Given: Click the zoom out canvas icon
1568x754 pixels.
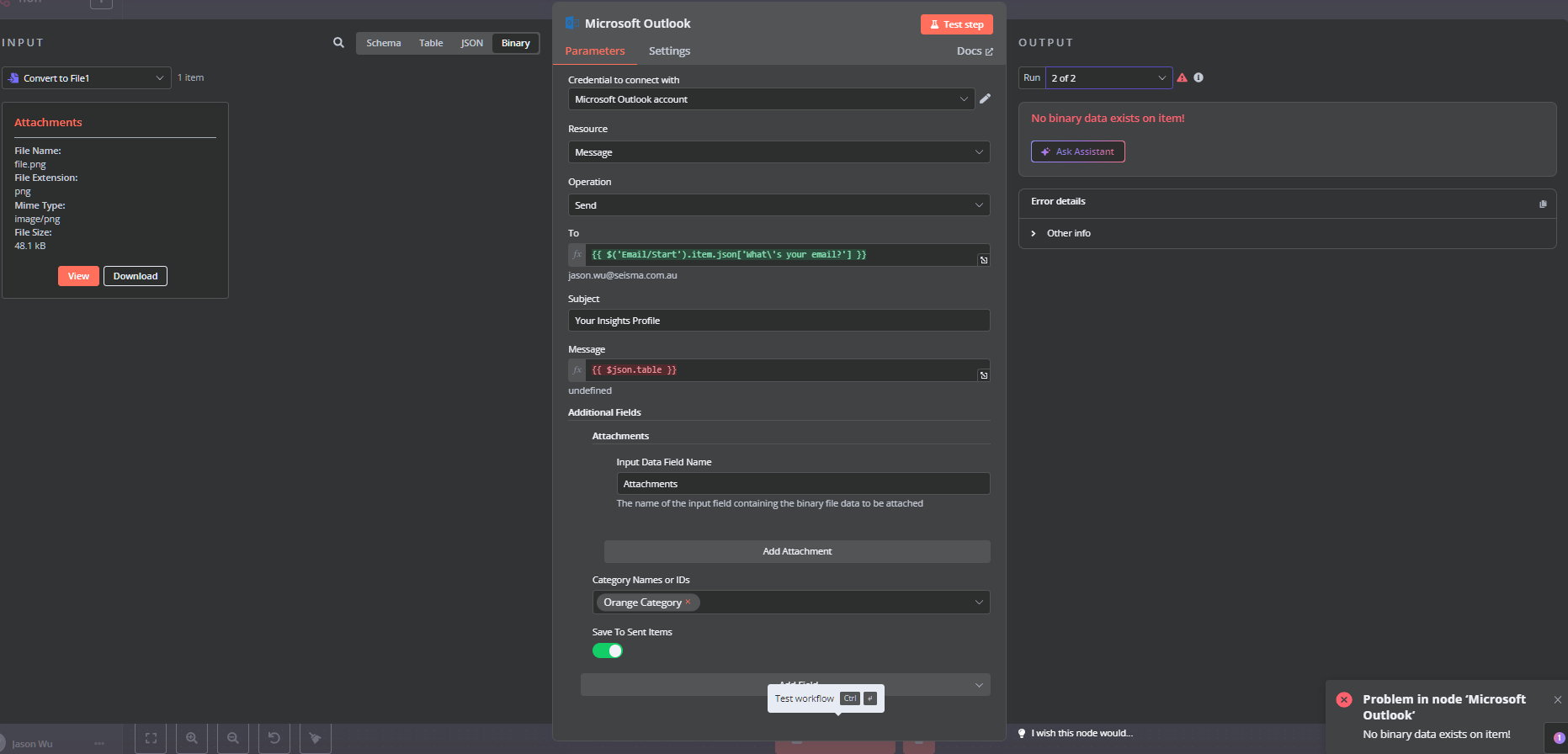Looking at the screenshot, I should coord(233,738).
